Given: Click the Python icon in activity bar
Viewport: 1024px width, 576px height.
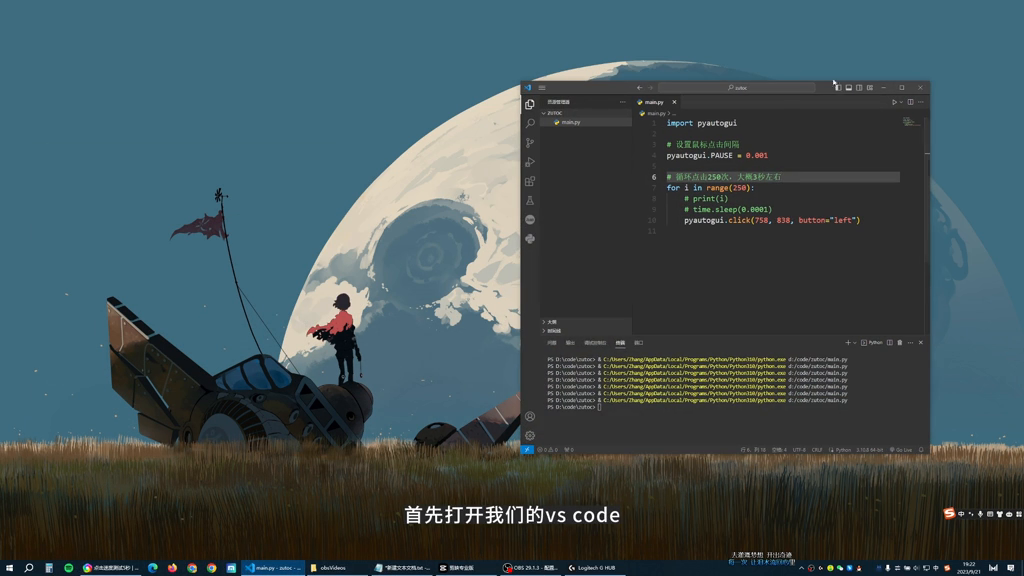Looking at the screenshot, I should click(x=530, y=239).
